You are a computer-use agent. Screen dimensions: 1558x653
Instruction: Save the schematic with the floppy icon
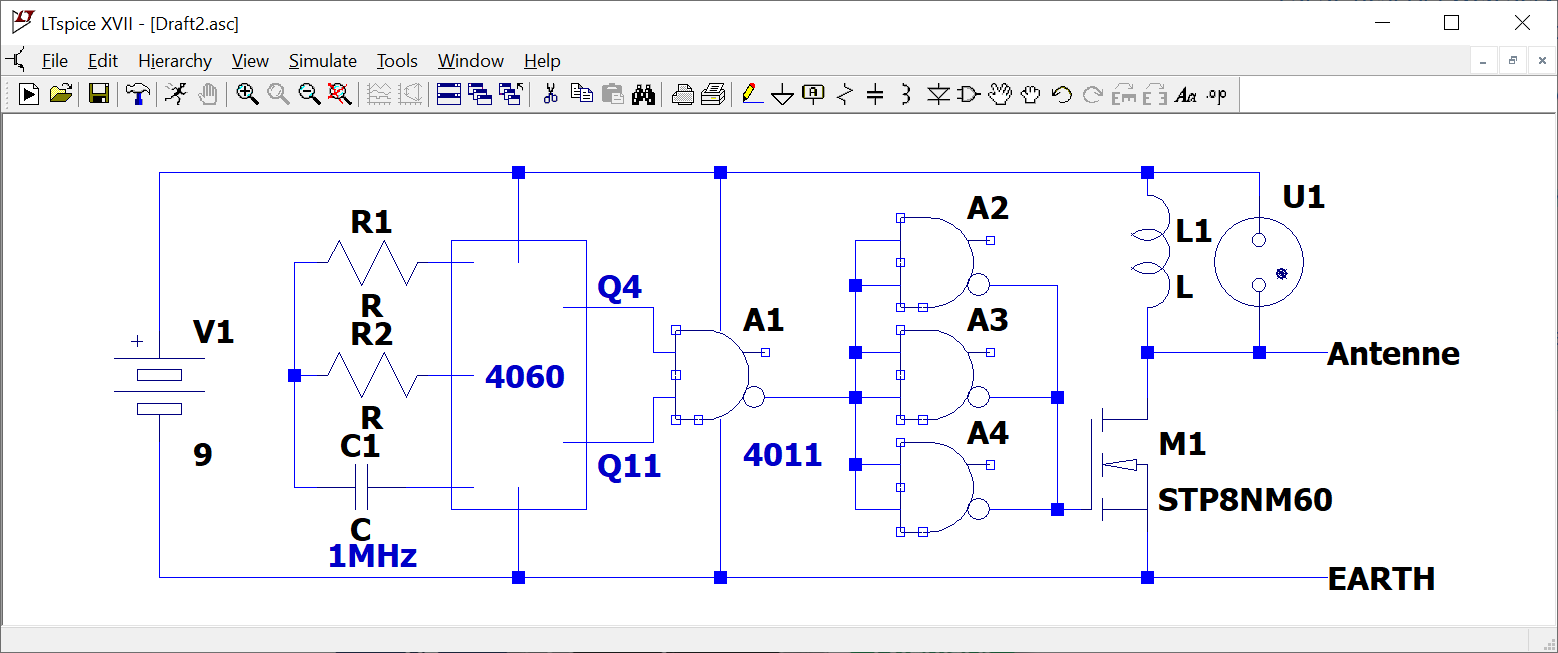click(98, 94)
